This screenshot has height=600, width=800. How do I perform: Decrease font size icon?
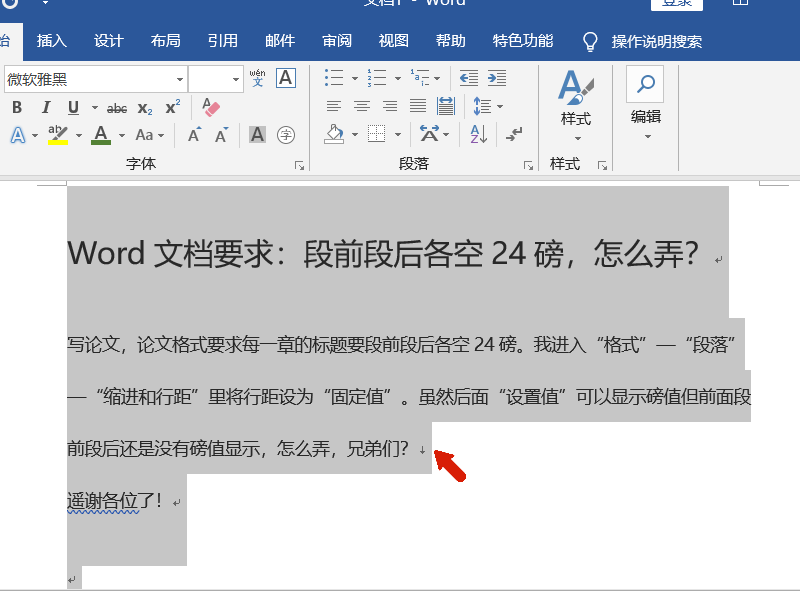coord(221,135)
